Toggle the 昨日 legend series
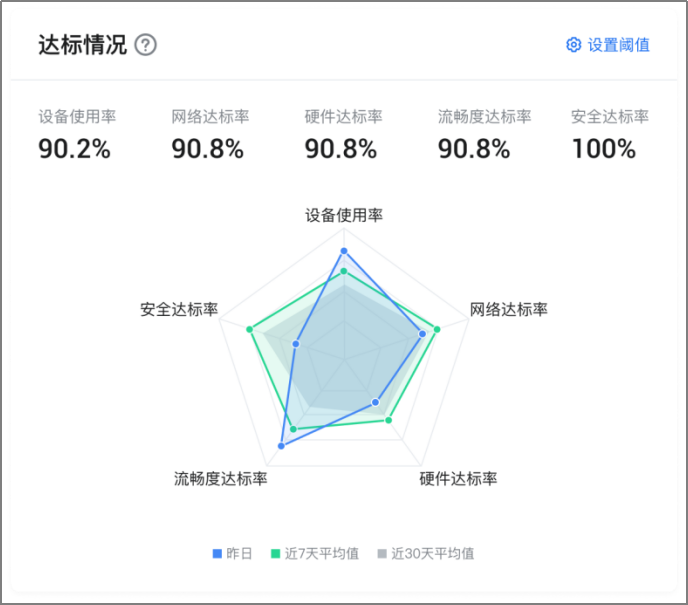Viewport: 688px width, 605px height. 233,554
